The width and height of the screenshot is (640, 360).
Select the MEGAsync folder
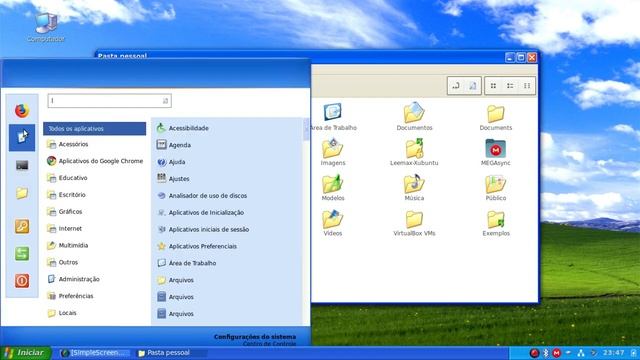click(x=496, y=152)
